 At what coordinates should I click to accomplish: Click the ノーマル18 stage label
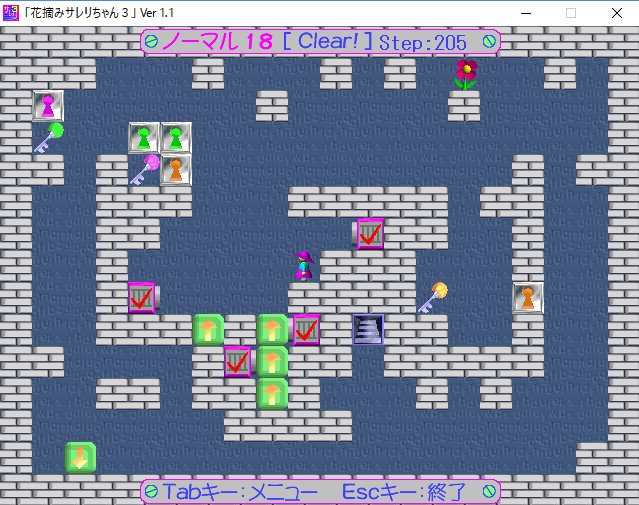click(x=218, y=42)
